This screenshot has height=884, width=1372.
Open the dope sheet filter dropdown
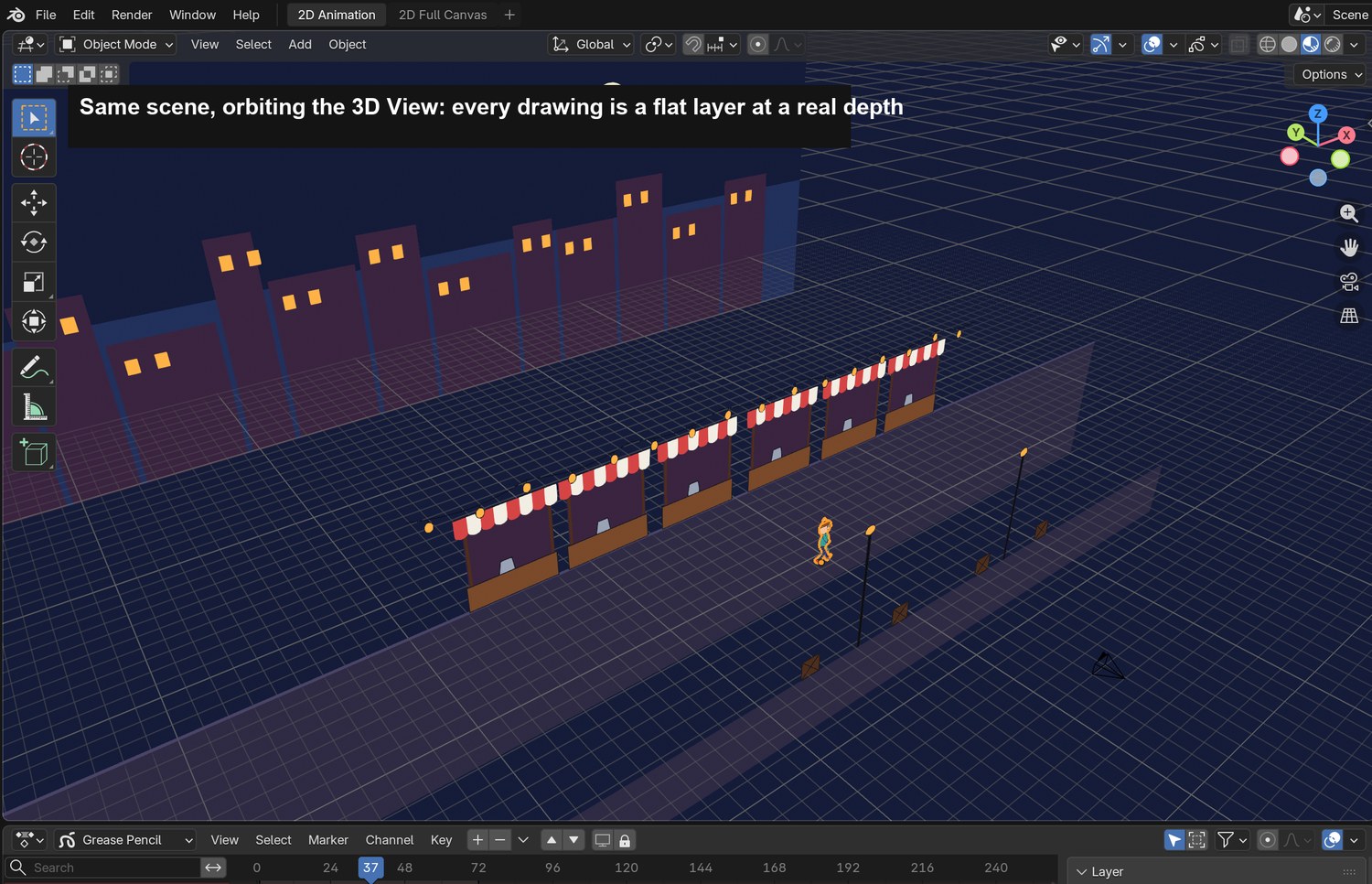1232,840
